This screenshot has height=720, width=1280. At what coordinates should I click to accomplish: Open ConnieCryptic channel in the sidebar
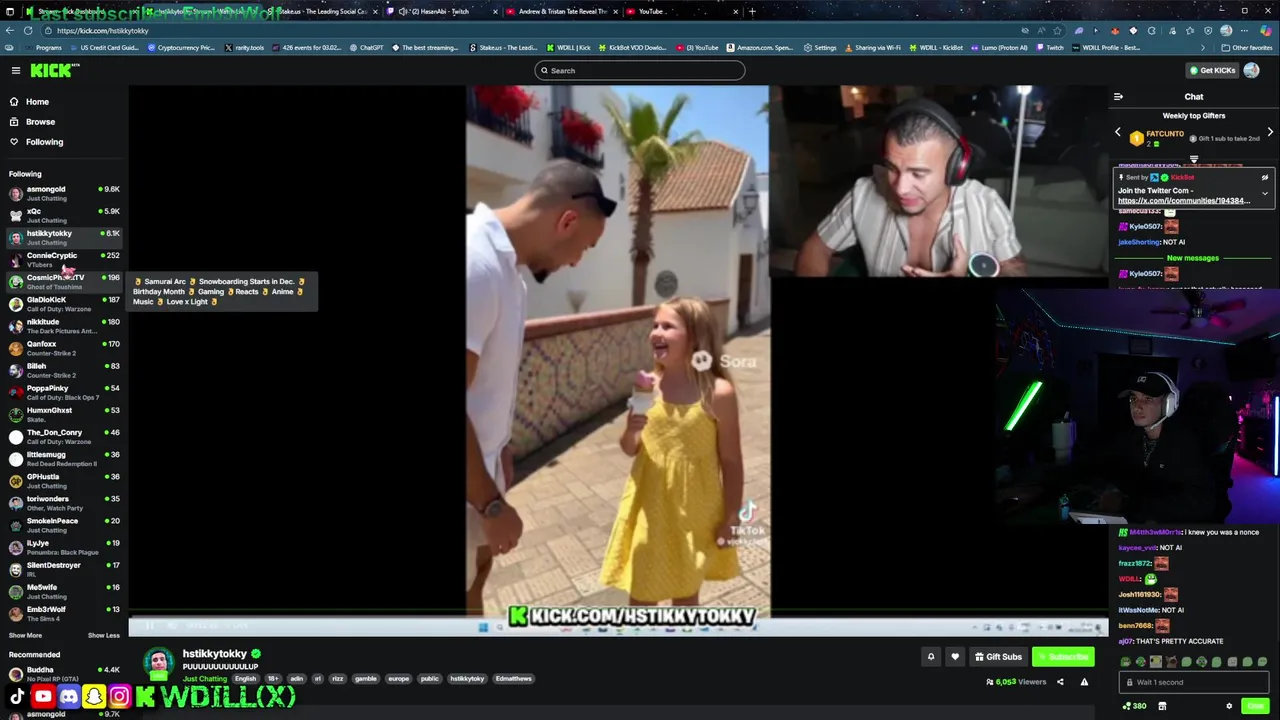pyautogui.click(x=64, y=259)
